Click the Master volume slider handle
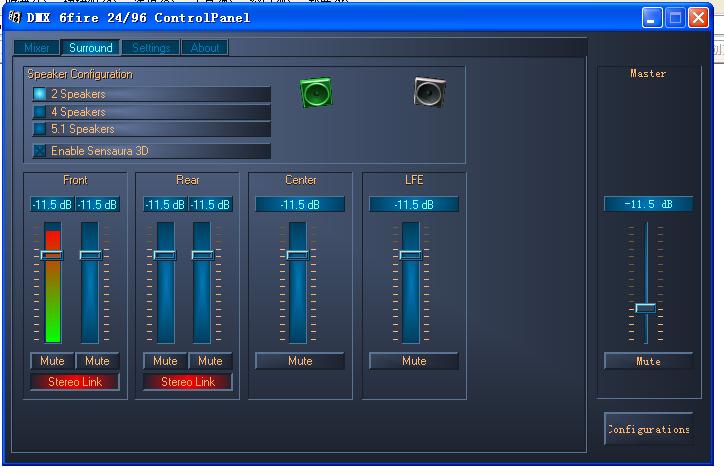 (646, 308)
